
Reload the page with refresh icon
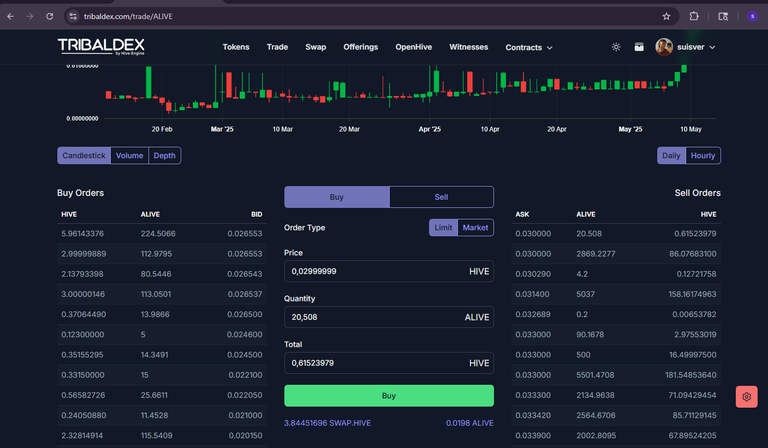coord(49,16)
